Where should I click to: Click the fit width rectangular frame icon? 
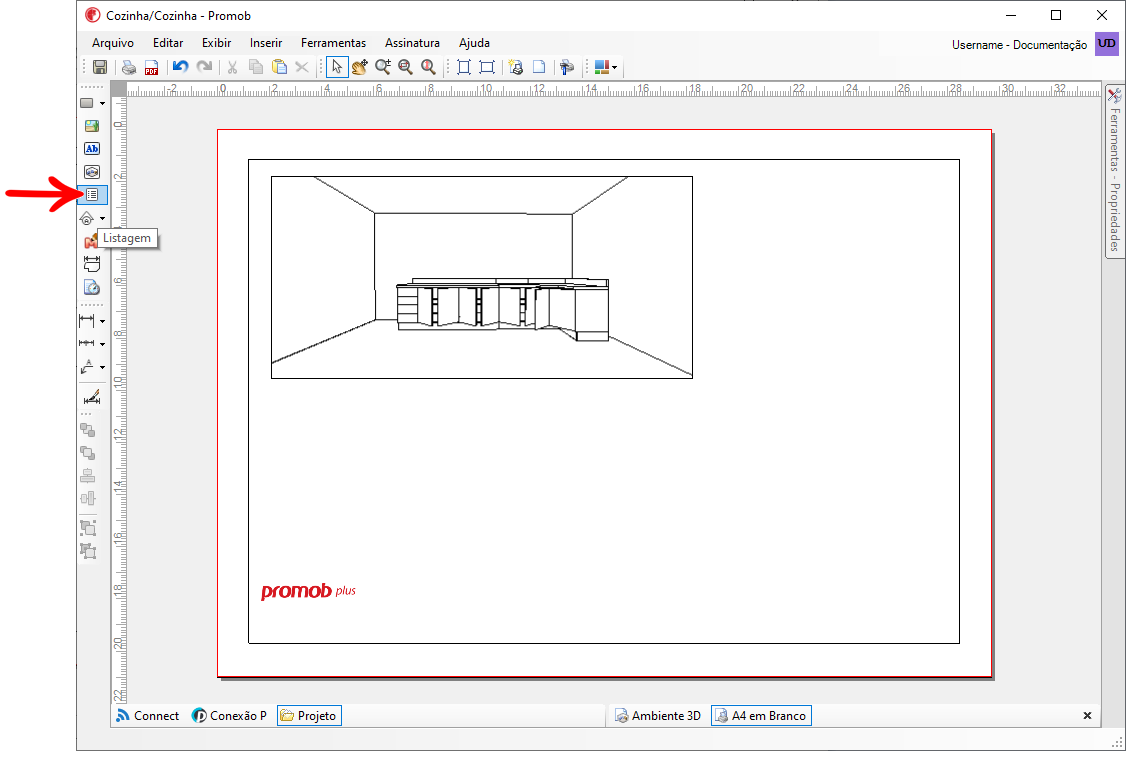487,67
